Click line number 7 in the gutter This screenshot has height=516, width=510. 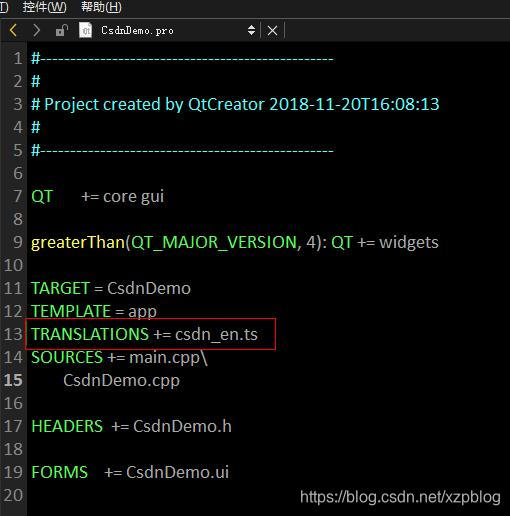click(18, 196)
